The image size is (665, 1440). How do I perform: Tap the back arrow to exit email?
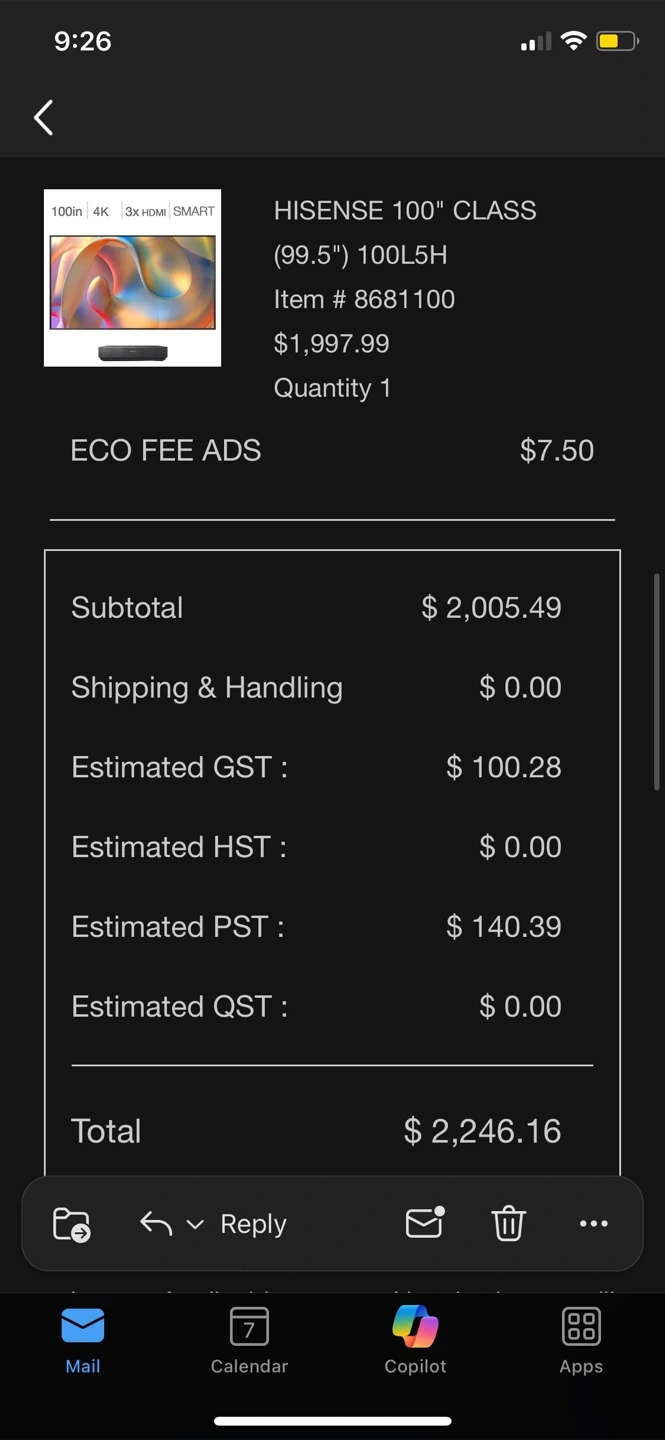point(43,118)
